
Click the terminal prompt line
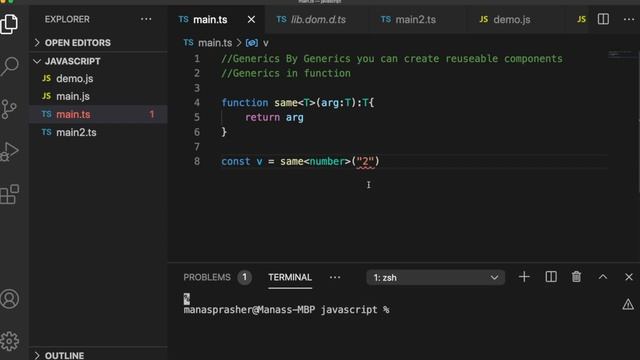286,309
